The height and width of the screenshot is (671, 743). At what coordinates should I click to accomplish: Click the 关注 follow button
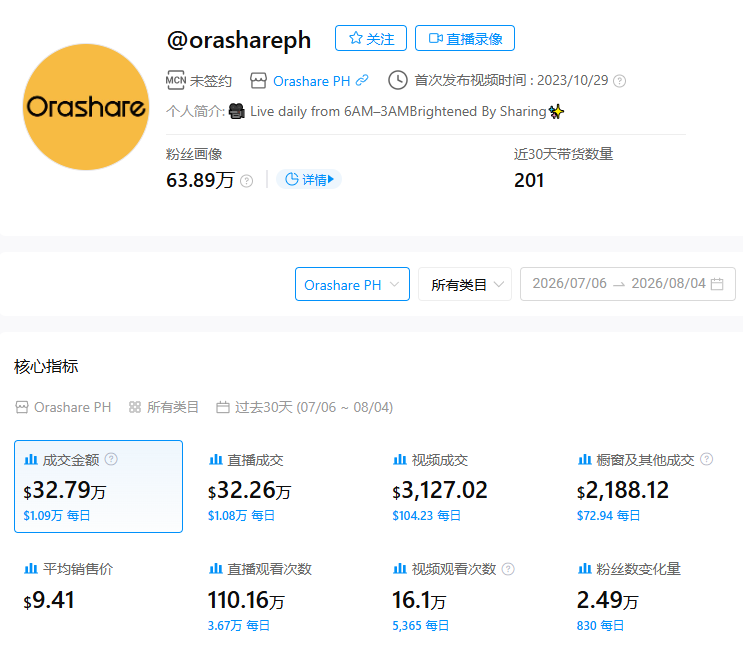(371, 38)
